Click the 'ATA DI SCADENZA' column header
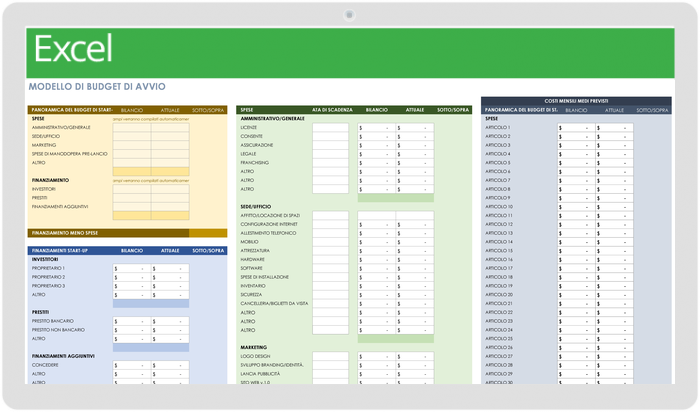Image resolution: width=700 pixels, height=412 pixels. [x=332, y=110]
